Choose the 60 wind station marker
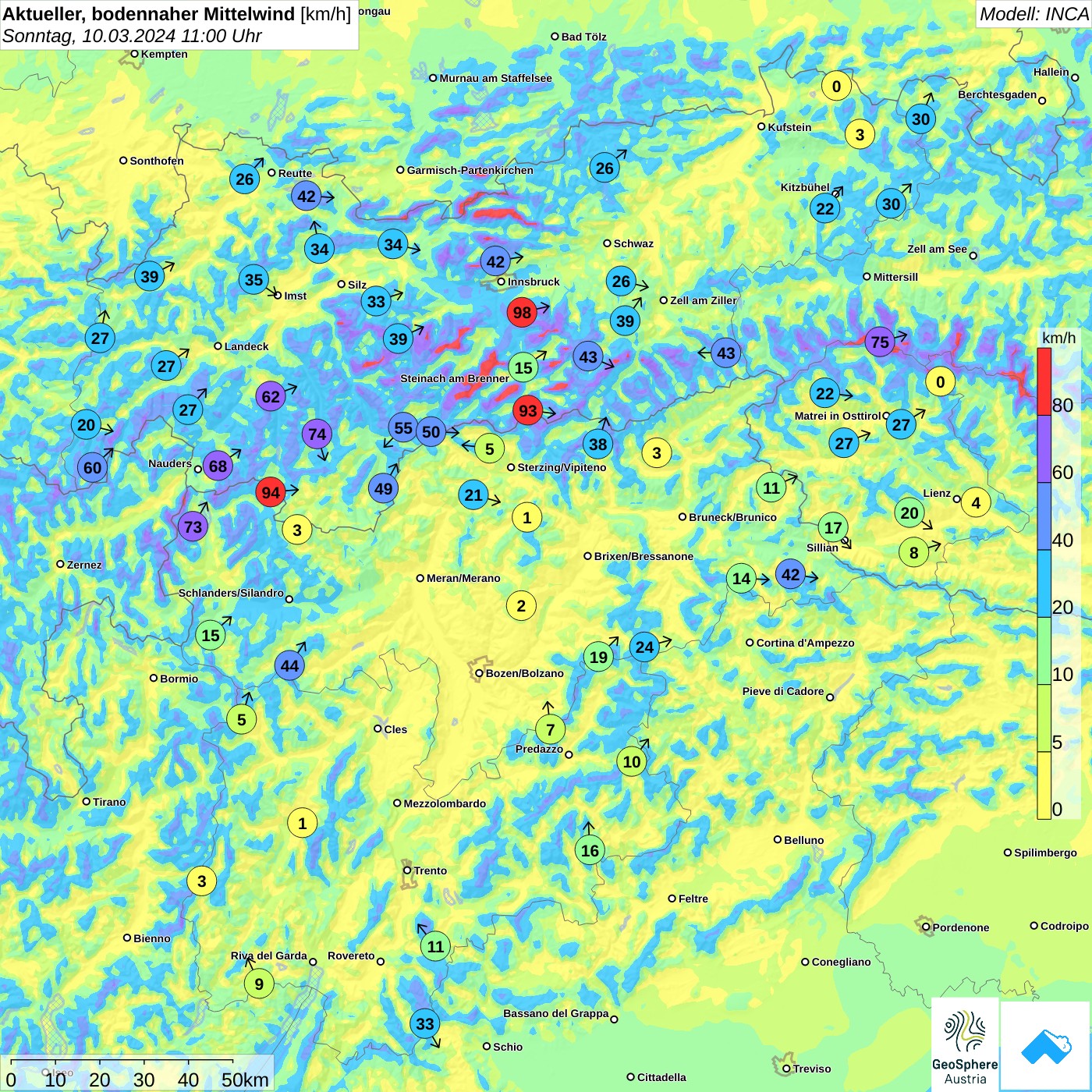This screenshot has height=1092, width=1092. 92,467
